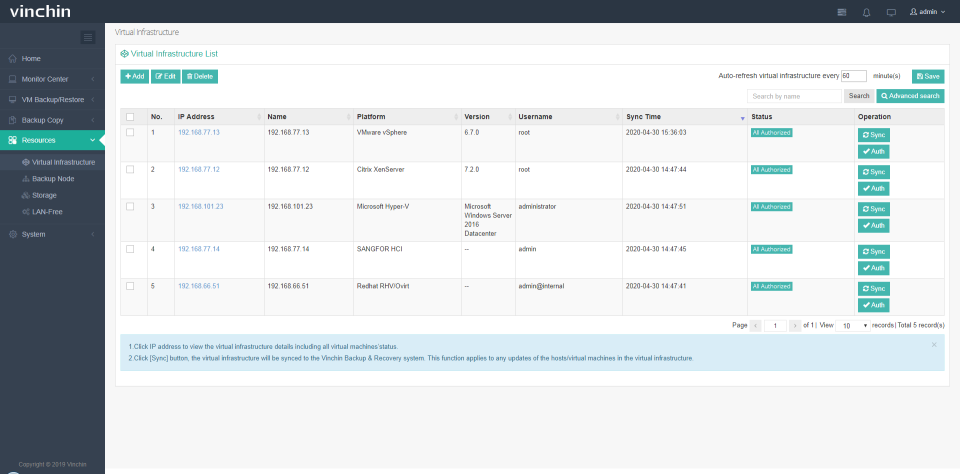
Task: Click the Delete button
Action: coord(200,77)
